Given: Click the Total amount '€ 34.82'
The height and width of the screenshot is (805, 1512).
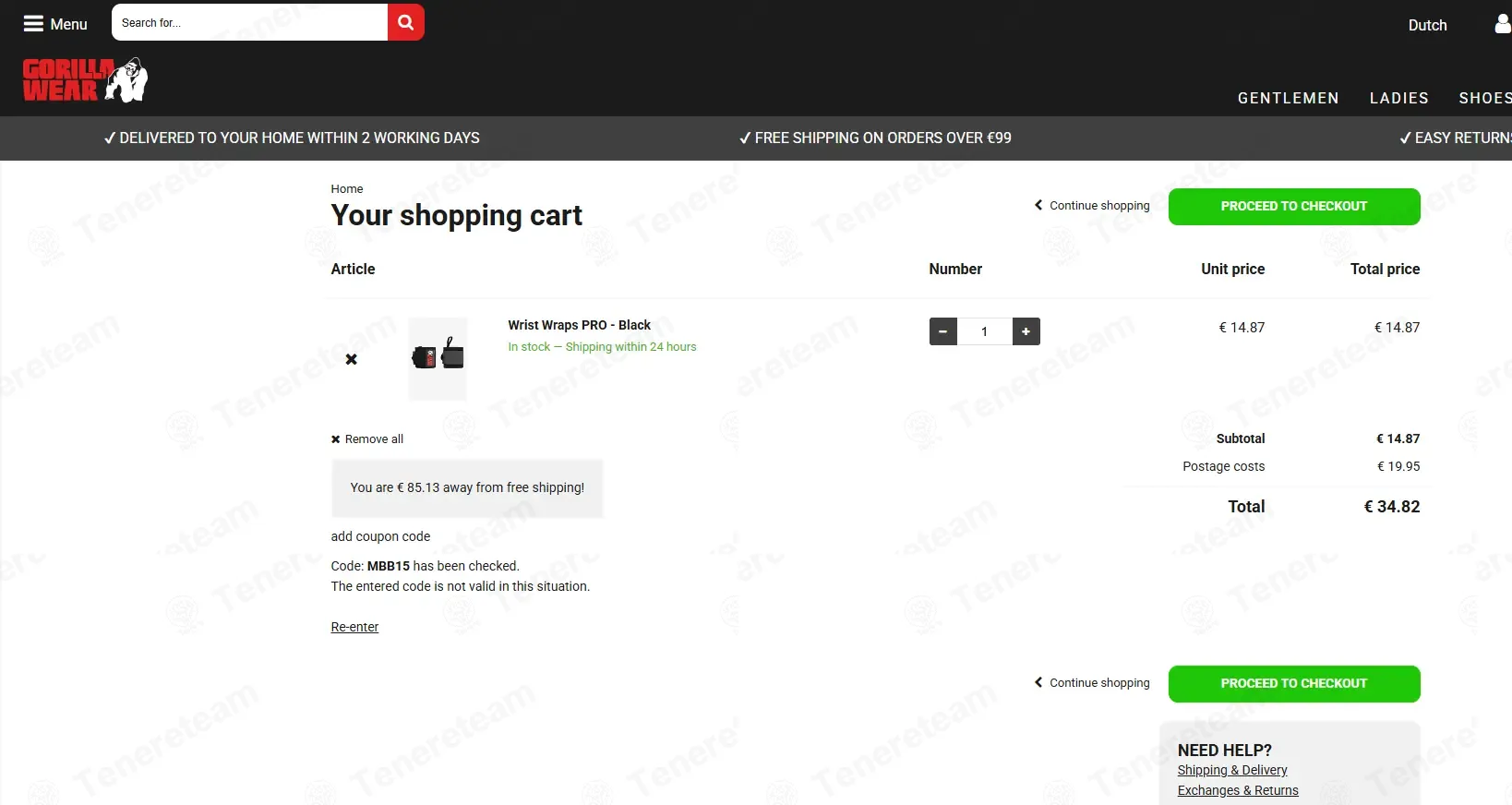Looking at the screenshot, I should click(x=1392, y=507).
